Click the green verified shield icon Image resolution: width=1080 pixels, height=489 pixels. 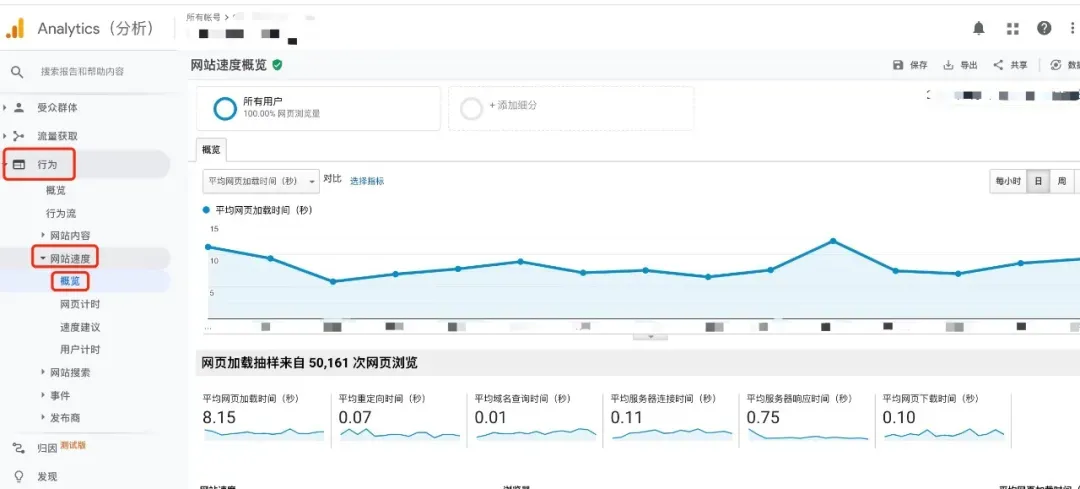pyautogui.click(x=277, y=65)
